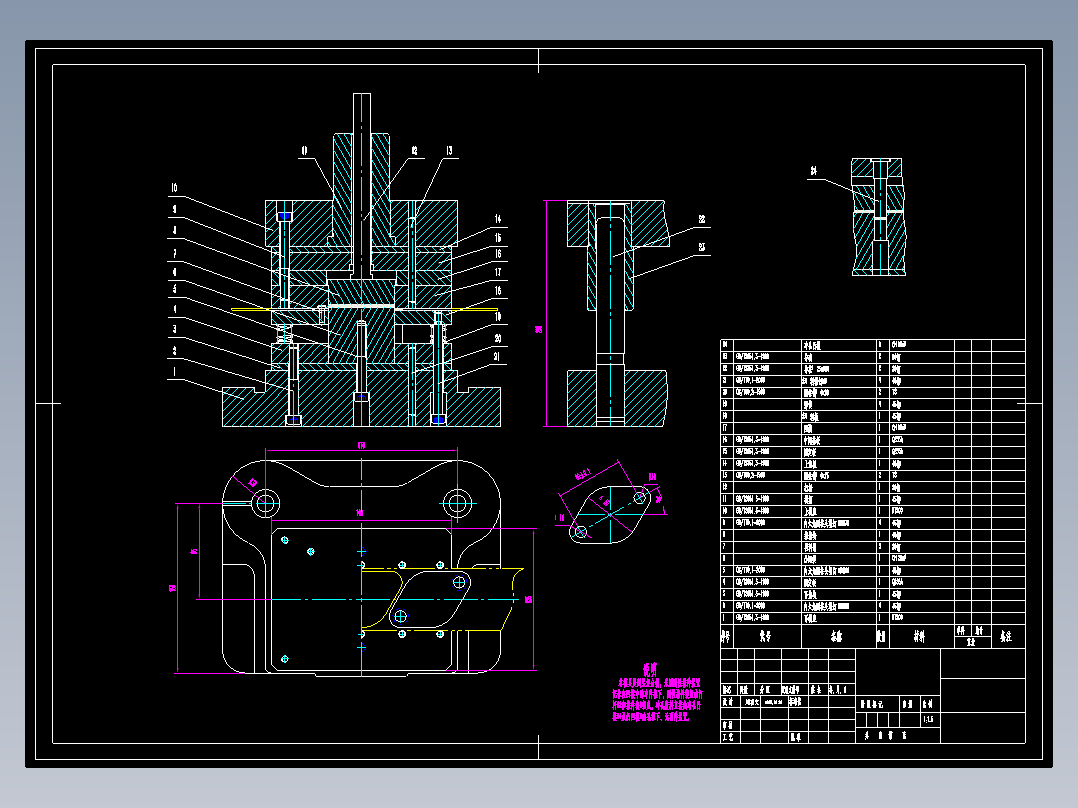The width and height of the screenshot is (1078, 808).
Task: Select the diamond-shaped workpiece detail drawing
Action: click(x=611, y=514)
